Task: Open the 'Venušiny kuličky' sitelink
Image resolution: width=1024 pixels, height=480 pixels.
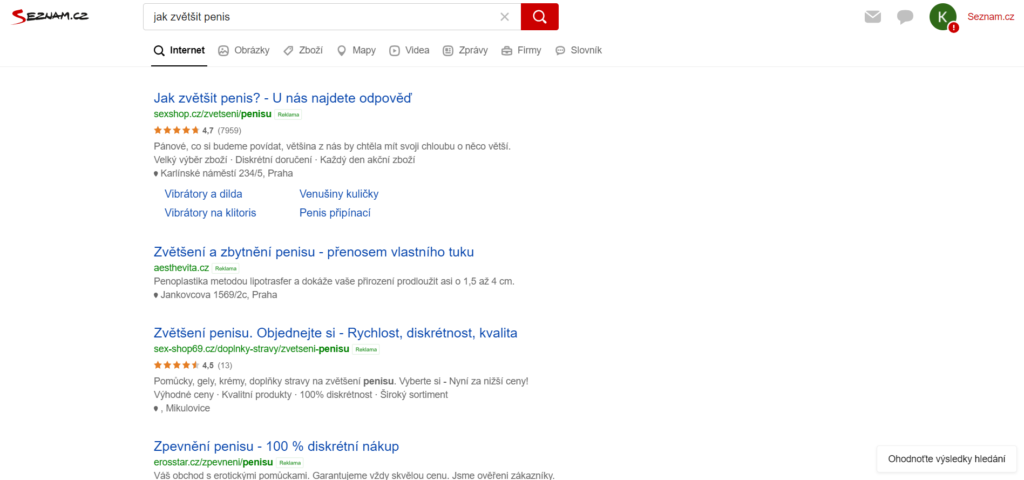Action: (x=339, y=194)
